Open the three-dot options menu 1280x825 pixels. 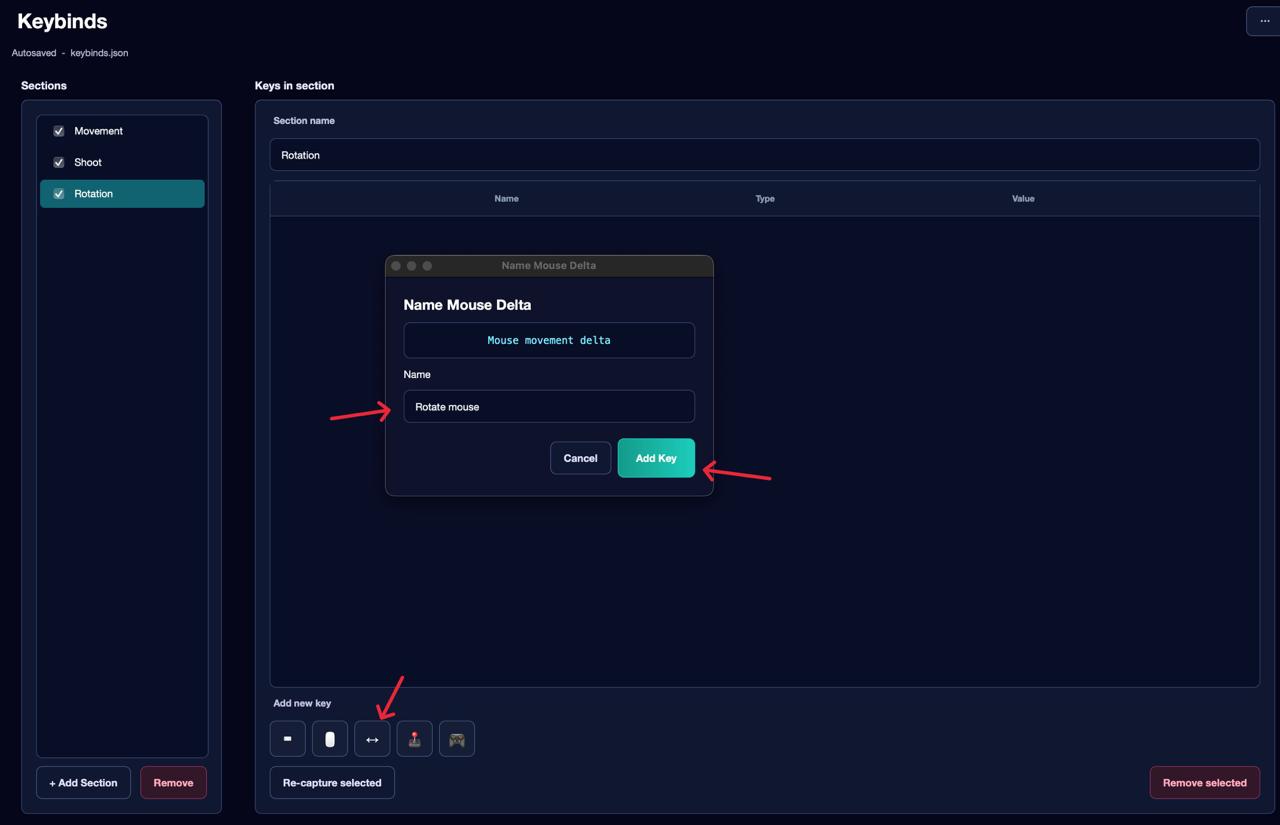[1264, 21]
